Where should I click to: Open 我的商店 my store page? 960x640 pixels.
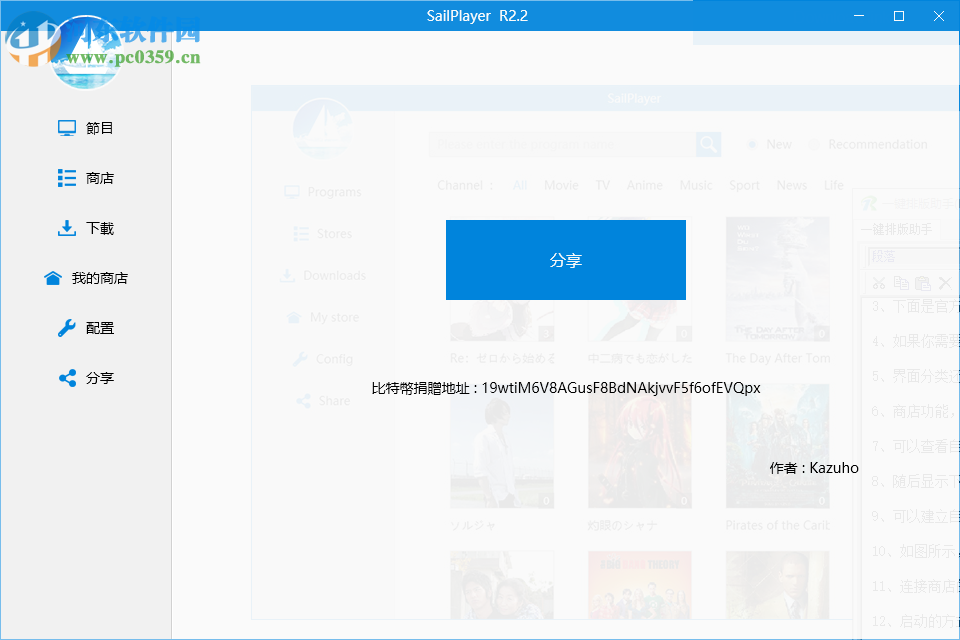pyautogui.click(x=53, y=278)
